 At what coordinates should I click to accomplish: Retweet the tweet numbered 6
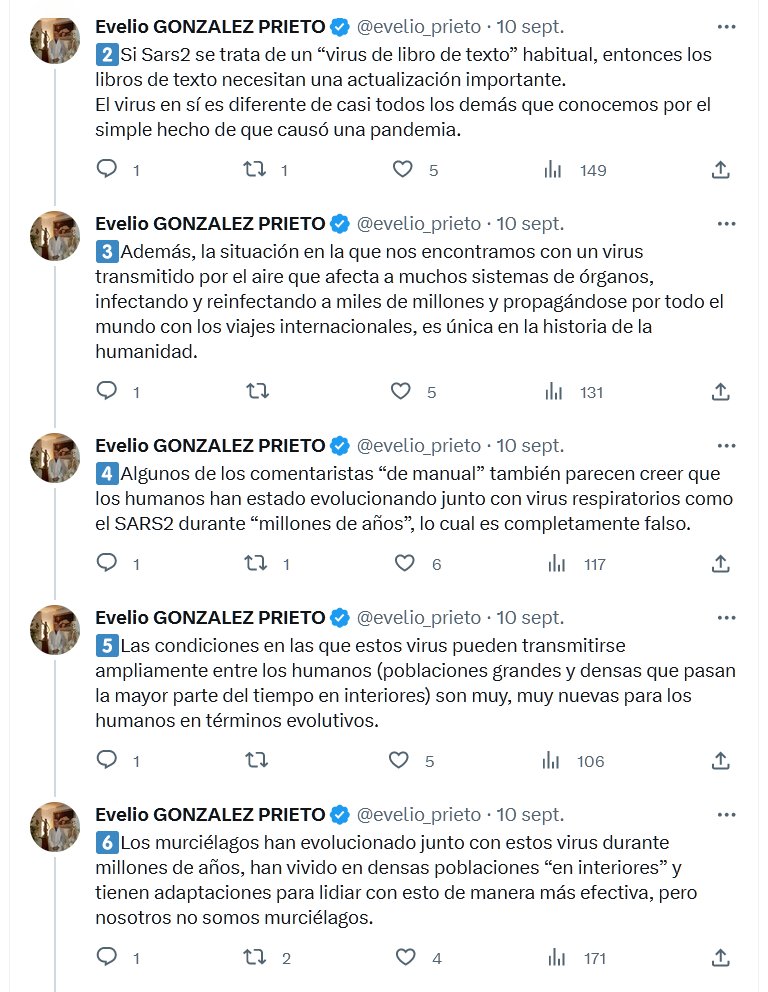point(255,958)
